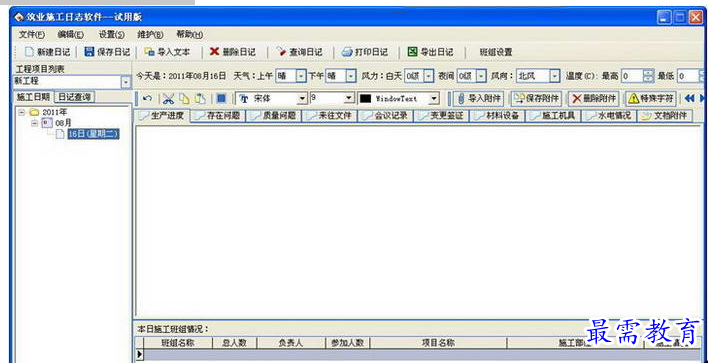Screen dimensions: 708x363
Task: Copy with the two-pages icon
Action: [x=184, y=98]
